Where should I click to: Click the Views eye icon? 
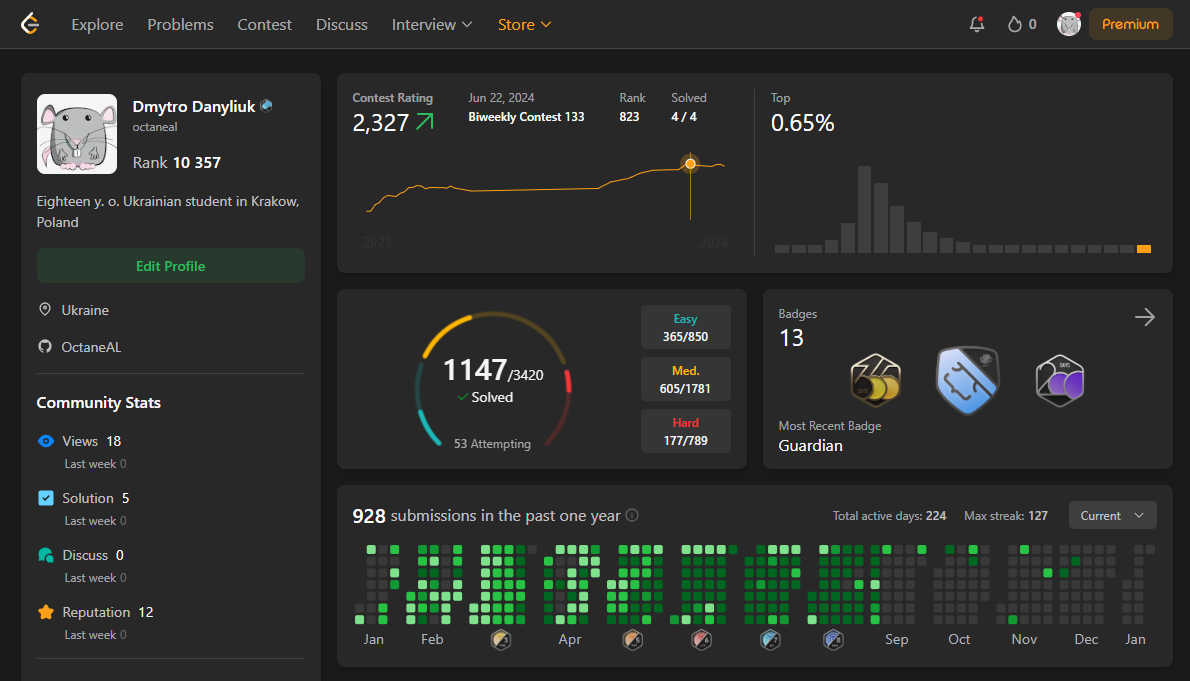pos(46,441)
